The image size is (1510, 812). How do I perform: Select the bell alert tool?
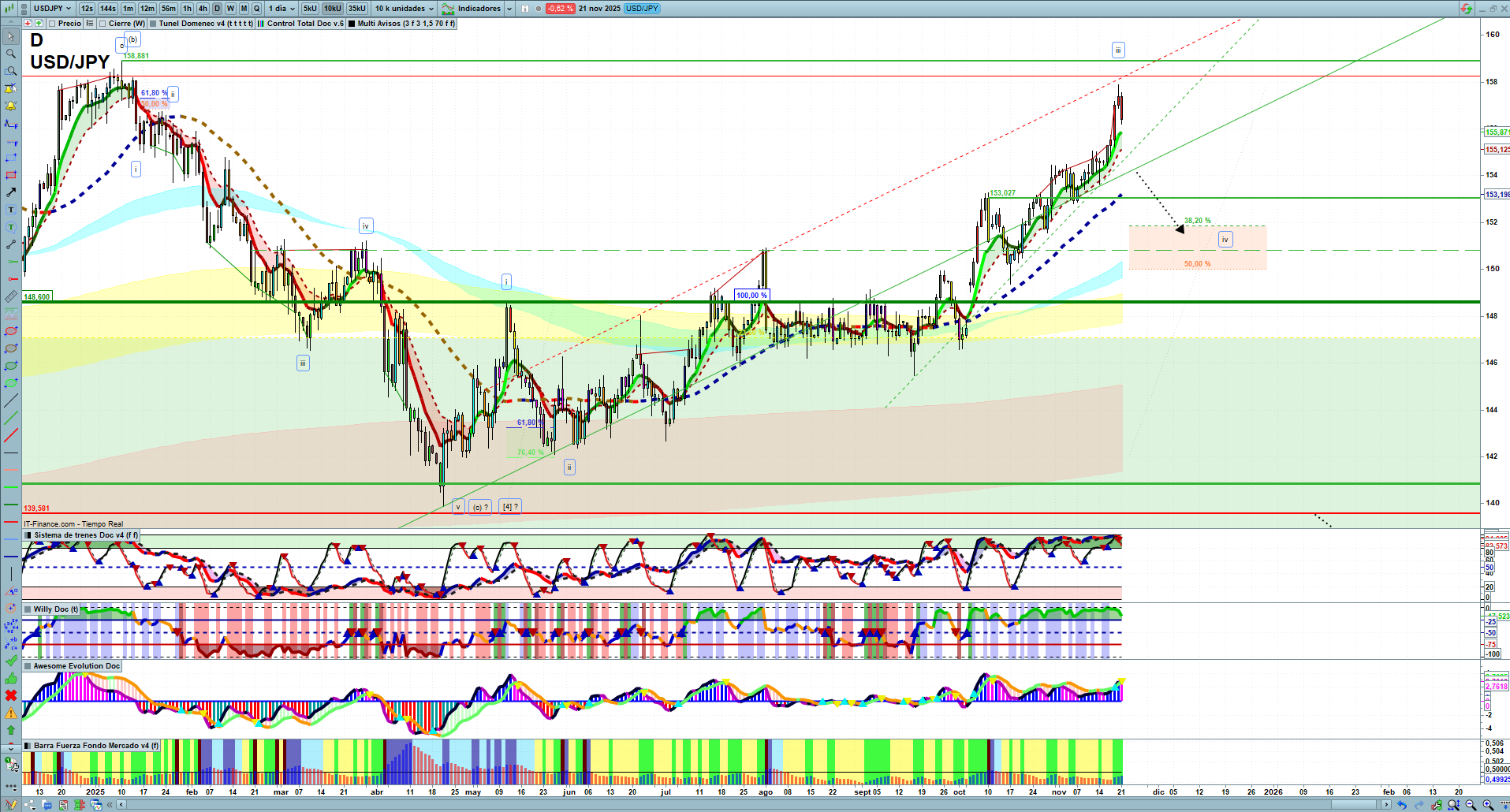click(x=11, y=106)
